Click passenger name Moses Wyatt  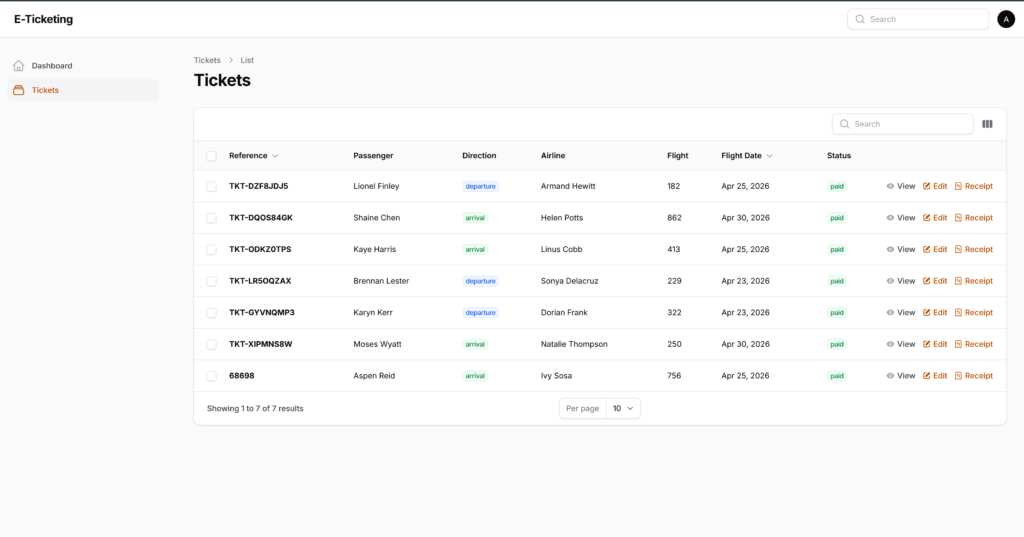tap(377, 344)
